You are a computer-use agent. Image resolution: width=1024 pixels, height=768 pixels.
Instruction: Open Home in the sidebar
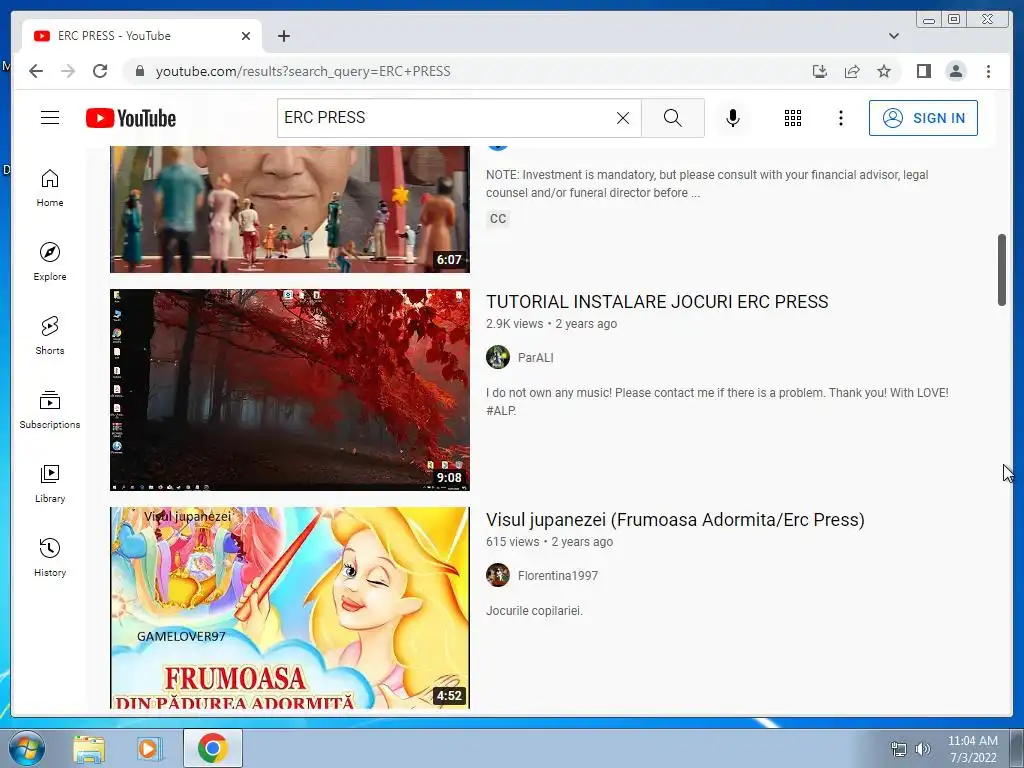pyautogui.click(x=50, y=188)
